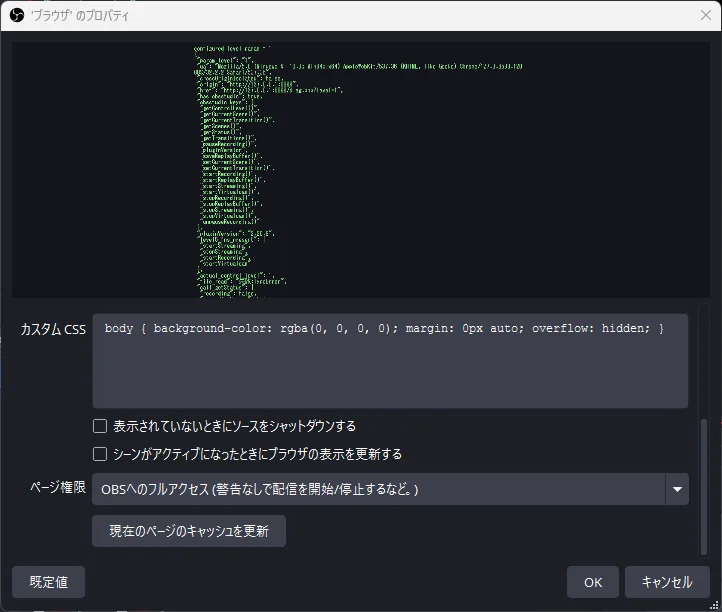This screenshot has width=722, height=612.
Task: Confirm with the OK button
Action: [x=593, y=582]
